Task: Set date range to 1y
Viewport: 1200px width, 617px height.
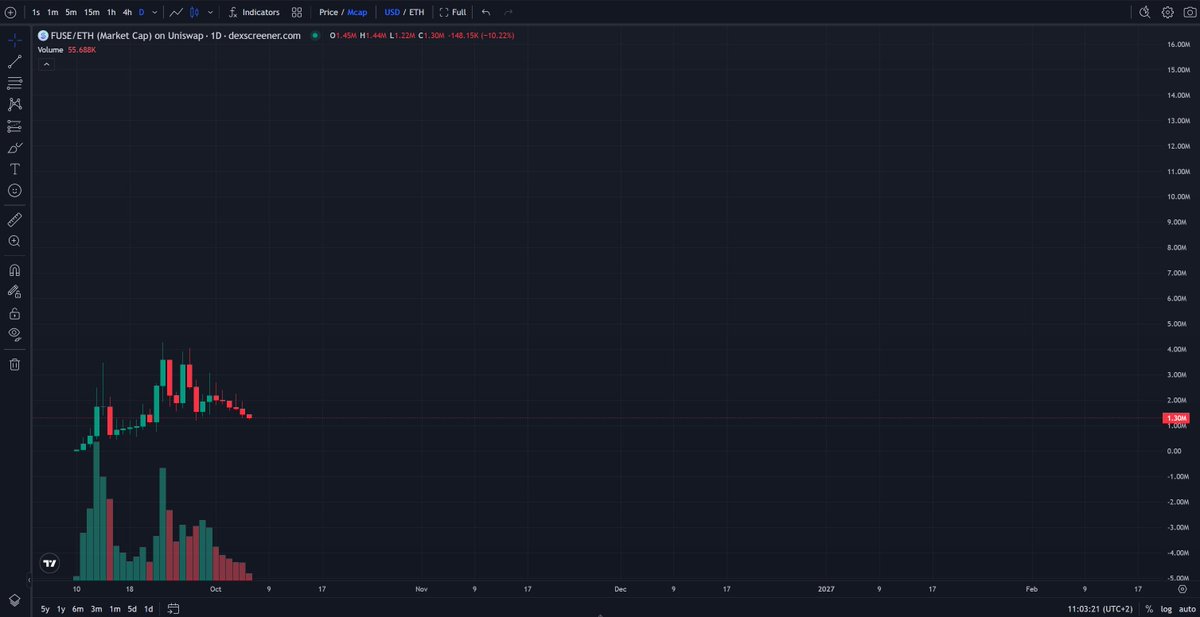Action: (61, 608)
